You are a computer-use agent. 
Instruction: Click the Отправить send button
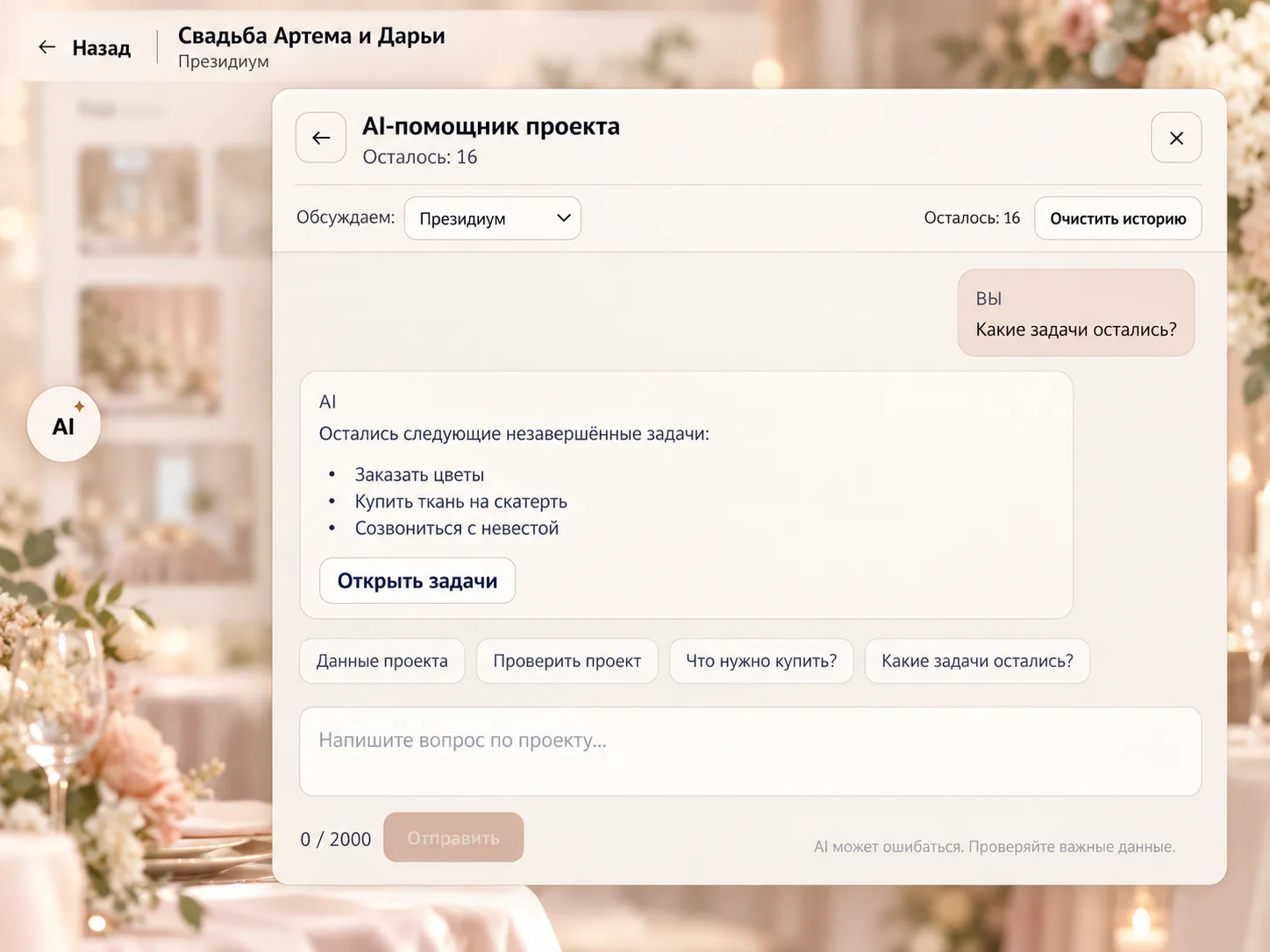point(453,837)
